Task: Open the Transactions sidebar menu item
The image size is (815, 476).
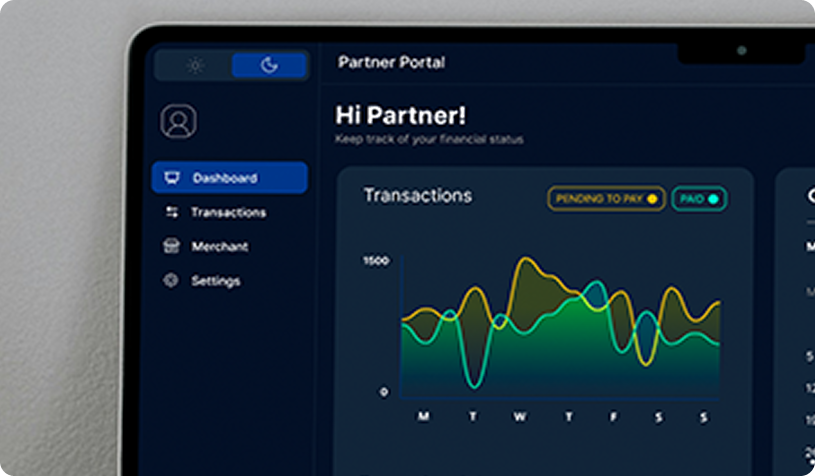Action: [228, 212]
